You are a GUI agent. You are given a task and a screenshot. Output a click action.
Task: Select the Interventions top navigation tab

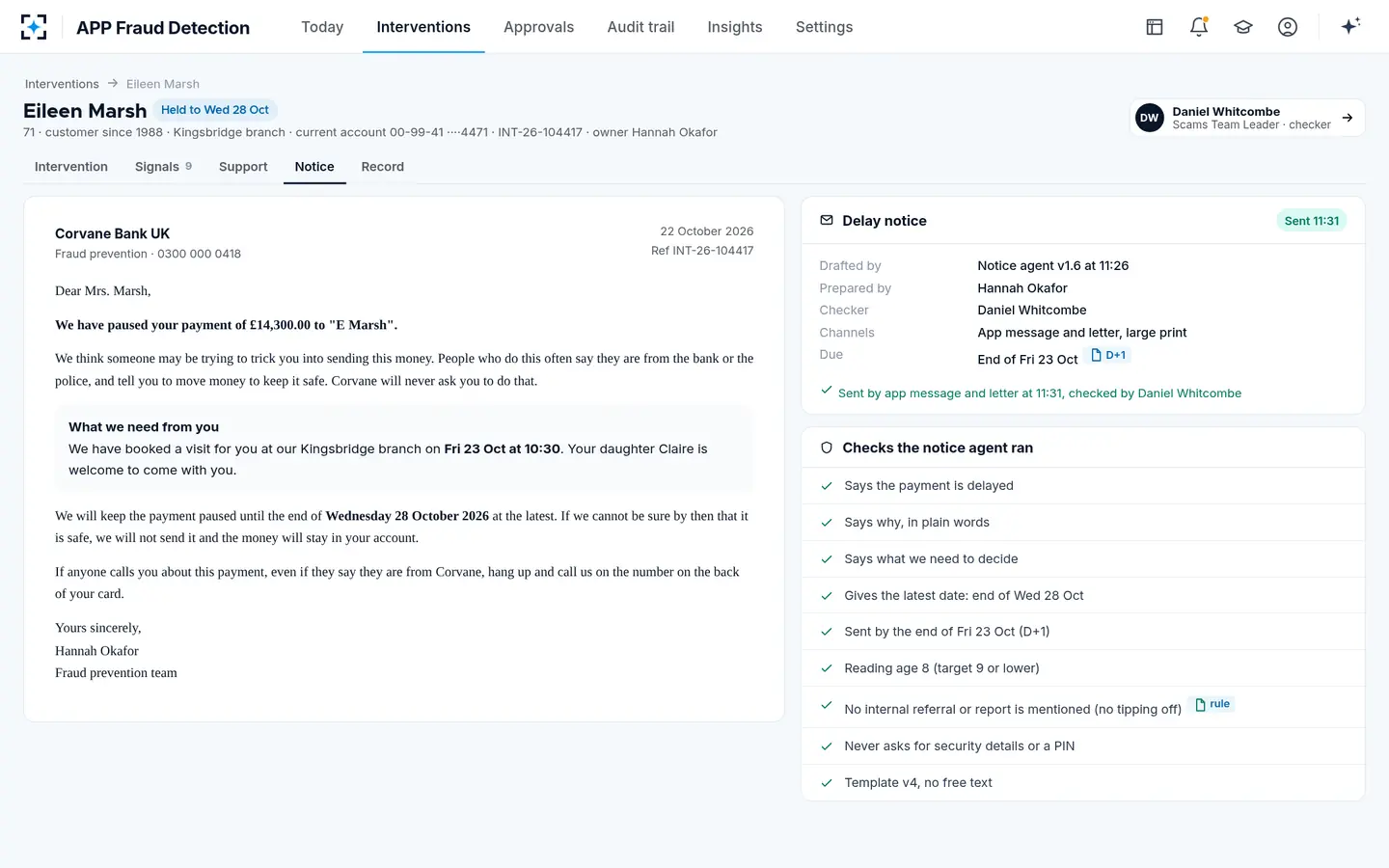[x=423, y=27]
